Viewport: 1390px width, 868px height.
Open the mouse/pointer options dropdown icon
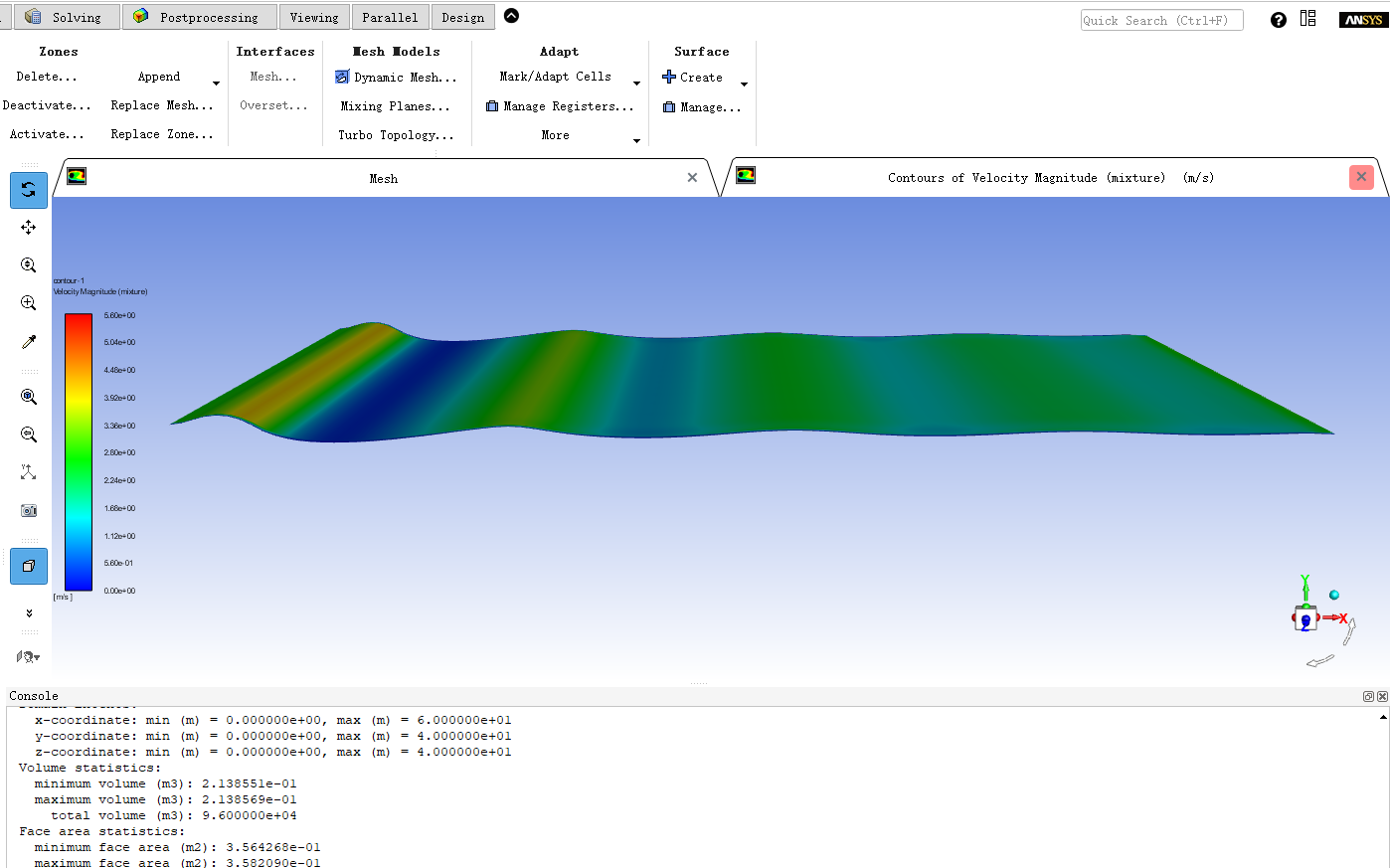point(28,656)
